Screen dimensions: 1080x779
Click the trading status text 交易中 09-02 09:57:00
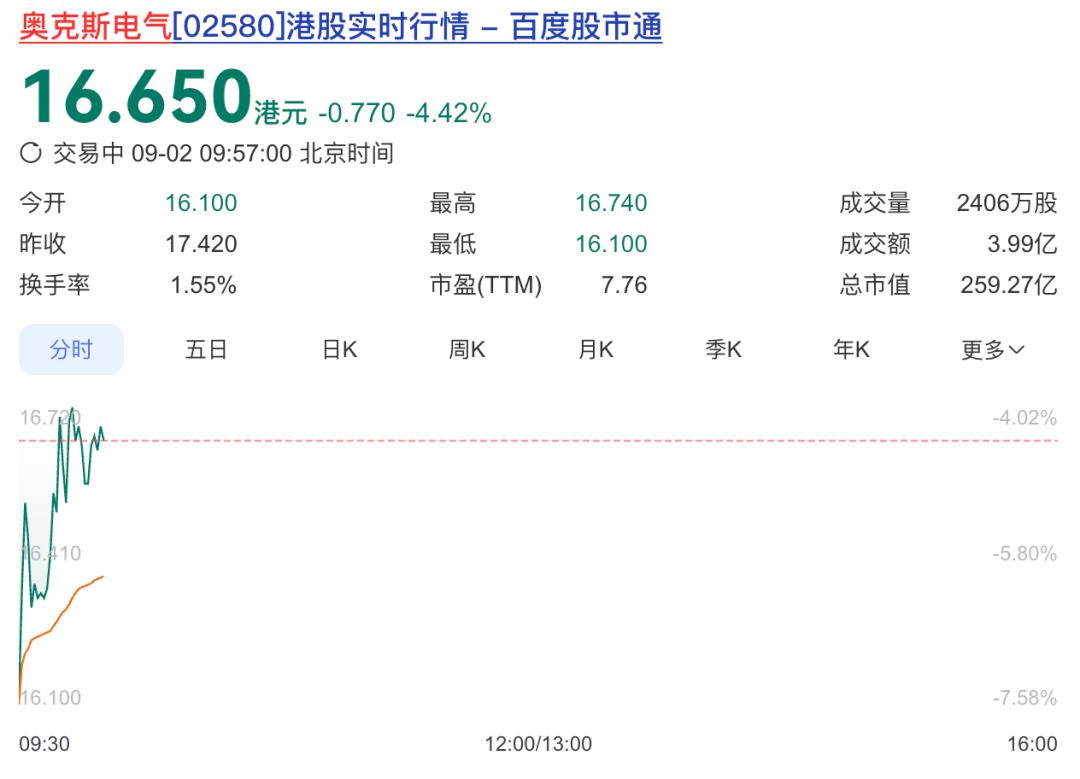pos(172,153)
